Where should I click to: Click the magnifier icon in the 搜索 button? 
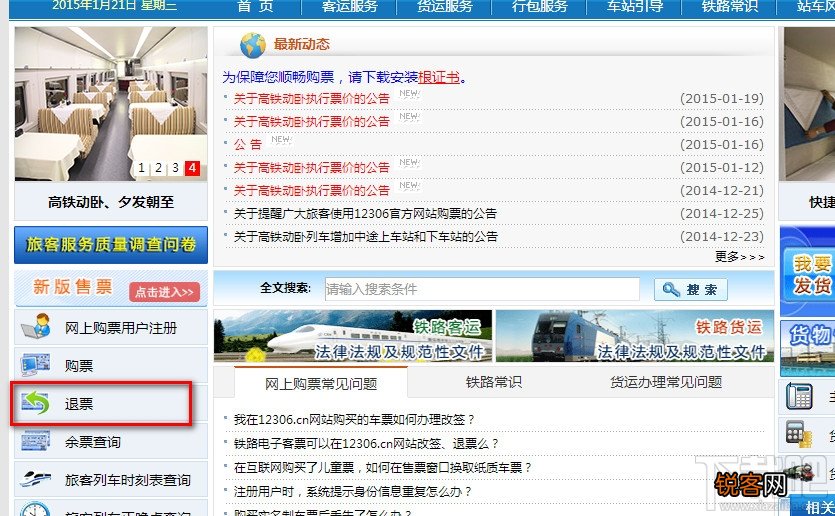(x=671, y=290)
